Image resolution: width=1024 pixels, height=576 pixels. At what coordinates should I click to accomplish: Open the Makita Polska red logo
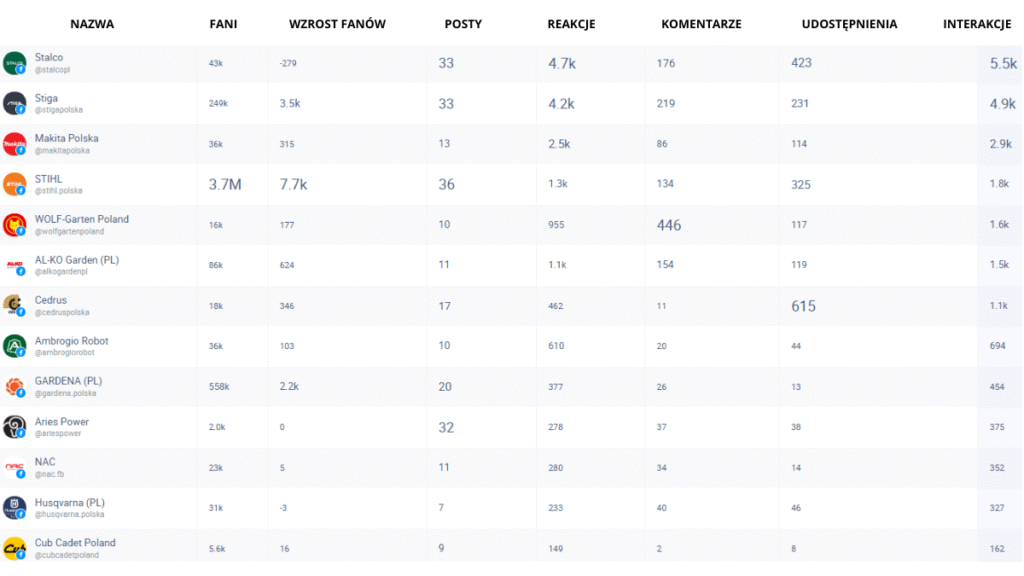[14, 144]
